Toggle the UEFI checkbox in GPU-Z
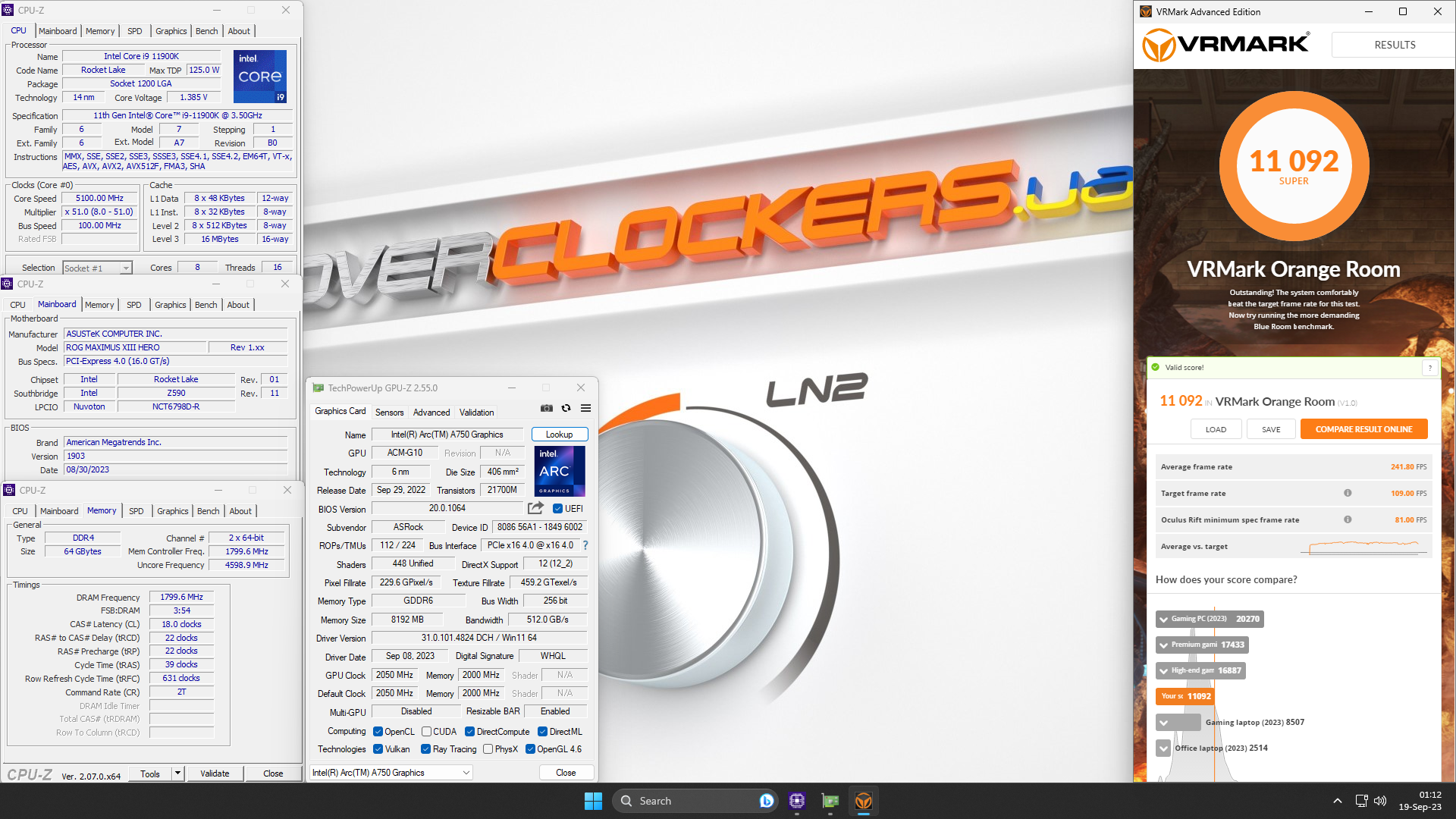Image resolution: width=1456 pixels, height=819 pixels. (557, 509)
